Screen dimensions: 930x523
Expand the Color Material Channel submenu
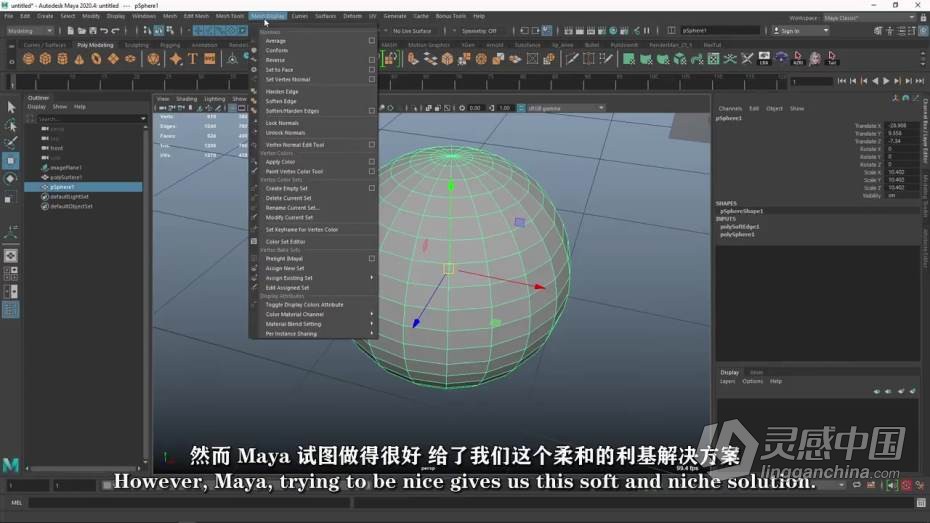(314, 314)
